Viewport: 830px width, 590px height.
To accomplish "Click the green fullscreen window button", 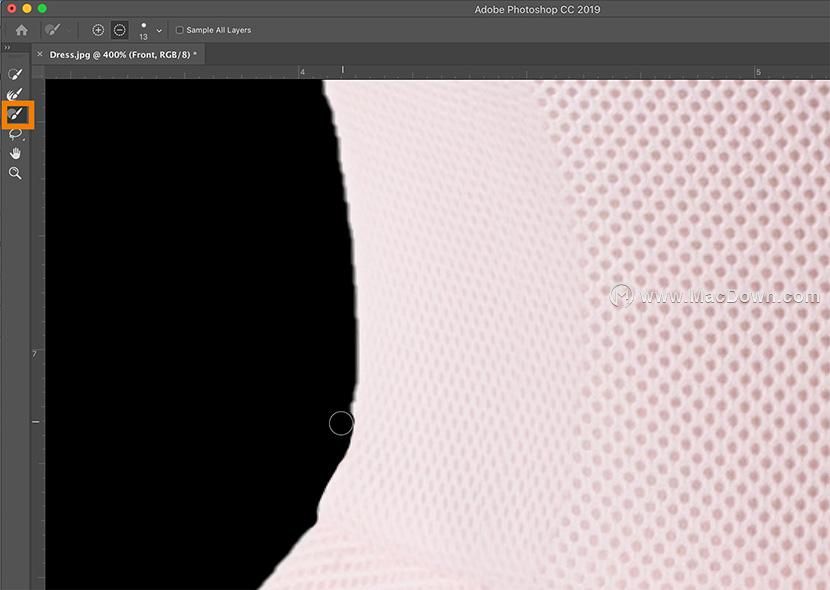I will (42, 8).
